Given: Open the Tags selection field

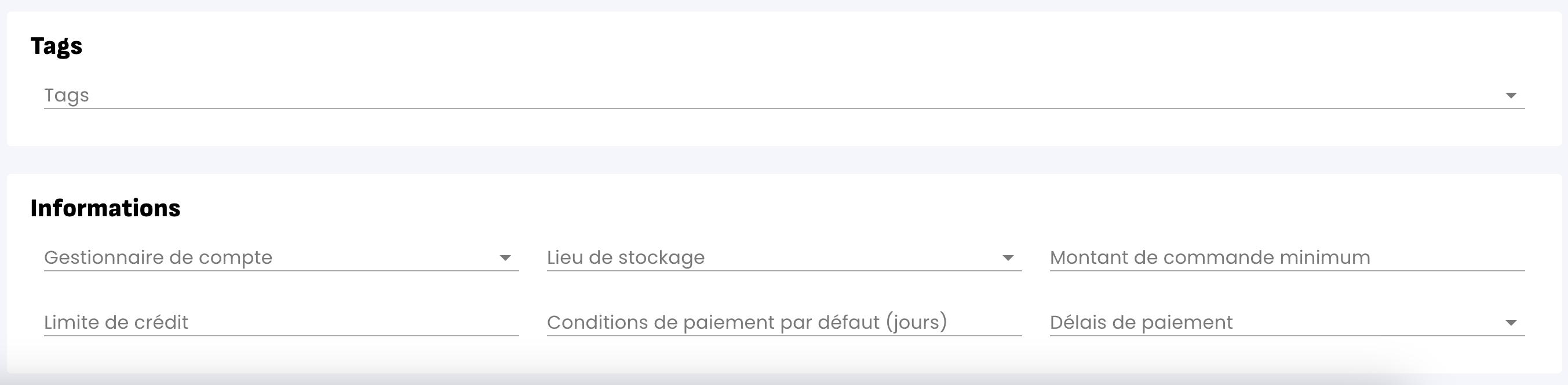Looking at the screenshot, I should click(731, 96).
